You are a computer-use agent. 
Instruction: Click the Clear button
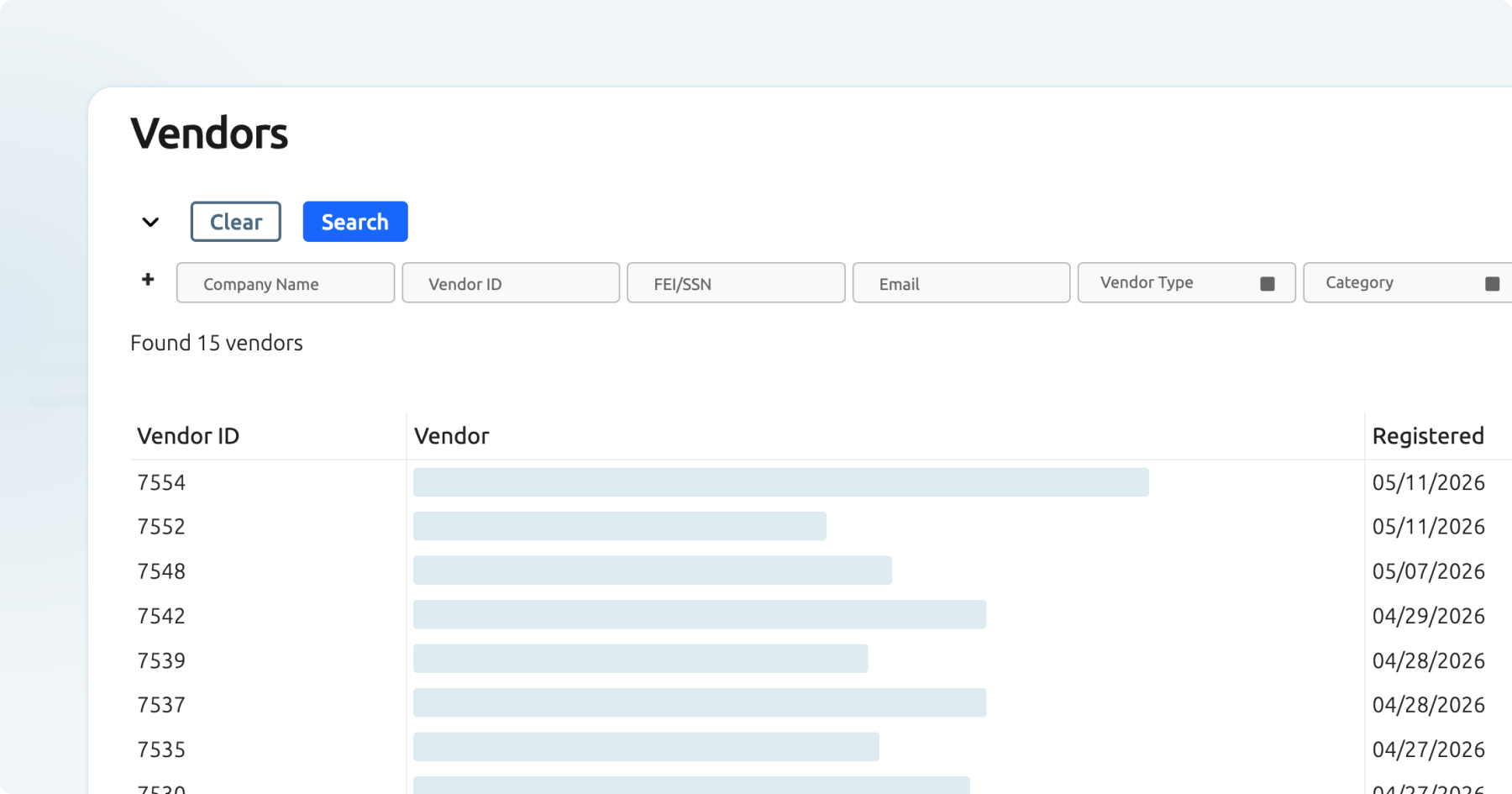pyautogui.click(x=235, y=222)
